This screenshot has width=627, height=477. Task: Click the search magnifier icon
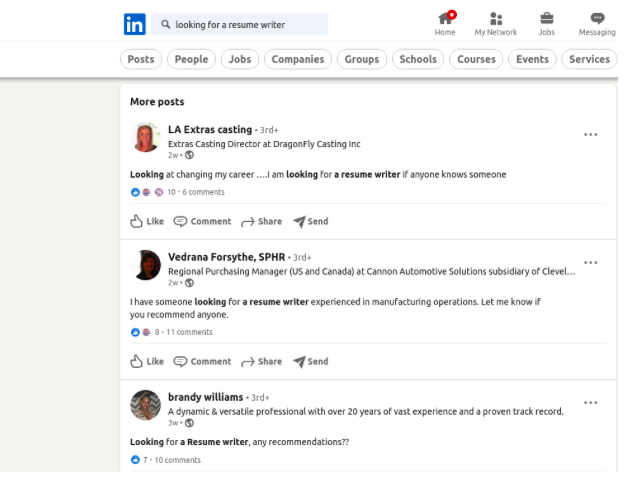[x=165, y=24]
